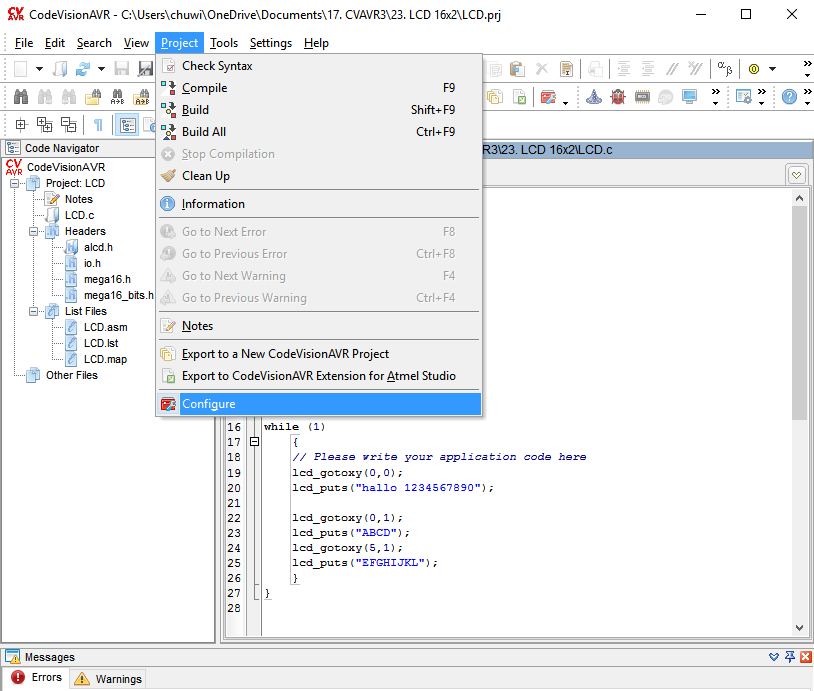Launch the CodeWizardAVR wizard hat icon
Screen dimensions: 814x691
(x=593, y=97)
